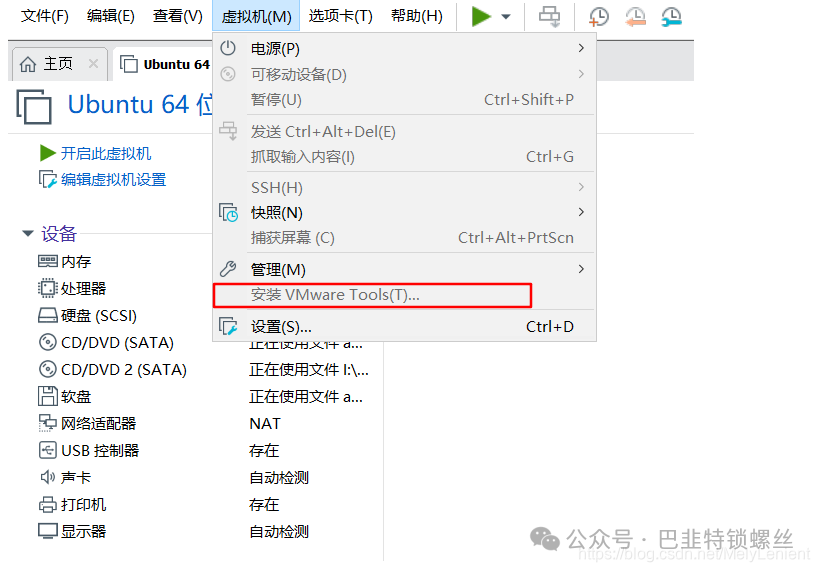Switch to the Ubuntu 64 tab
This screenshot has width=820, height=572.
pyautogui.click(x=165, y=64)
